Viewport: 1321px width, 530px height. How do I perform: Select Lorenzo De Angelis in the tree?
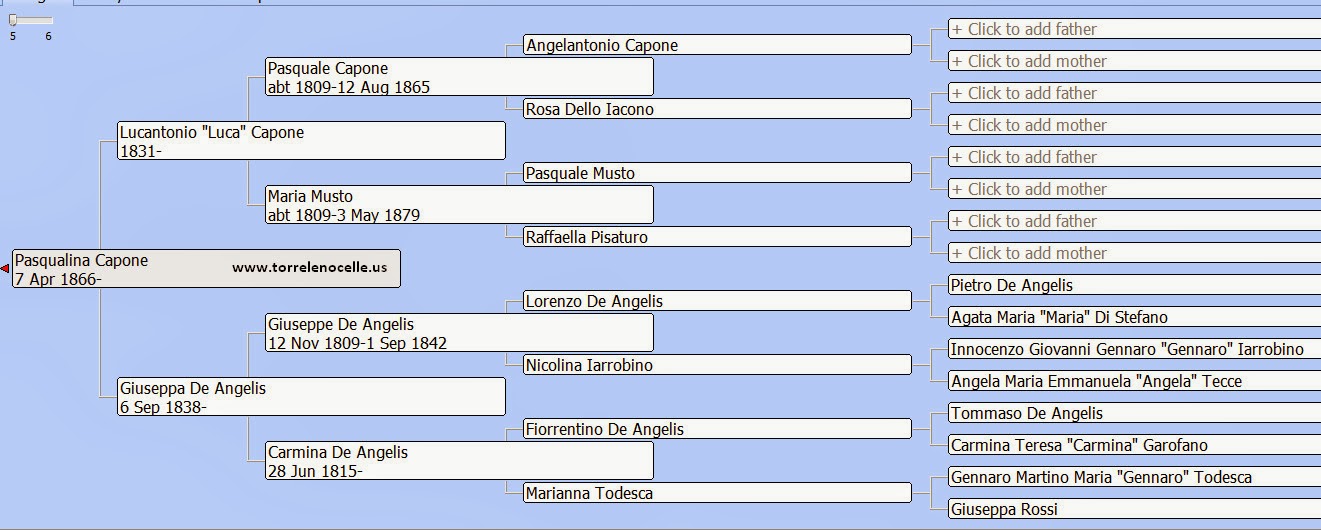click(x=717, y=301)
